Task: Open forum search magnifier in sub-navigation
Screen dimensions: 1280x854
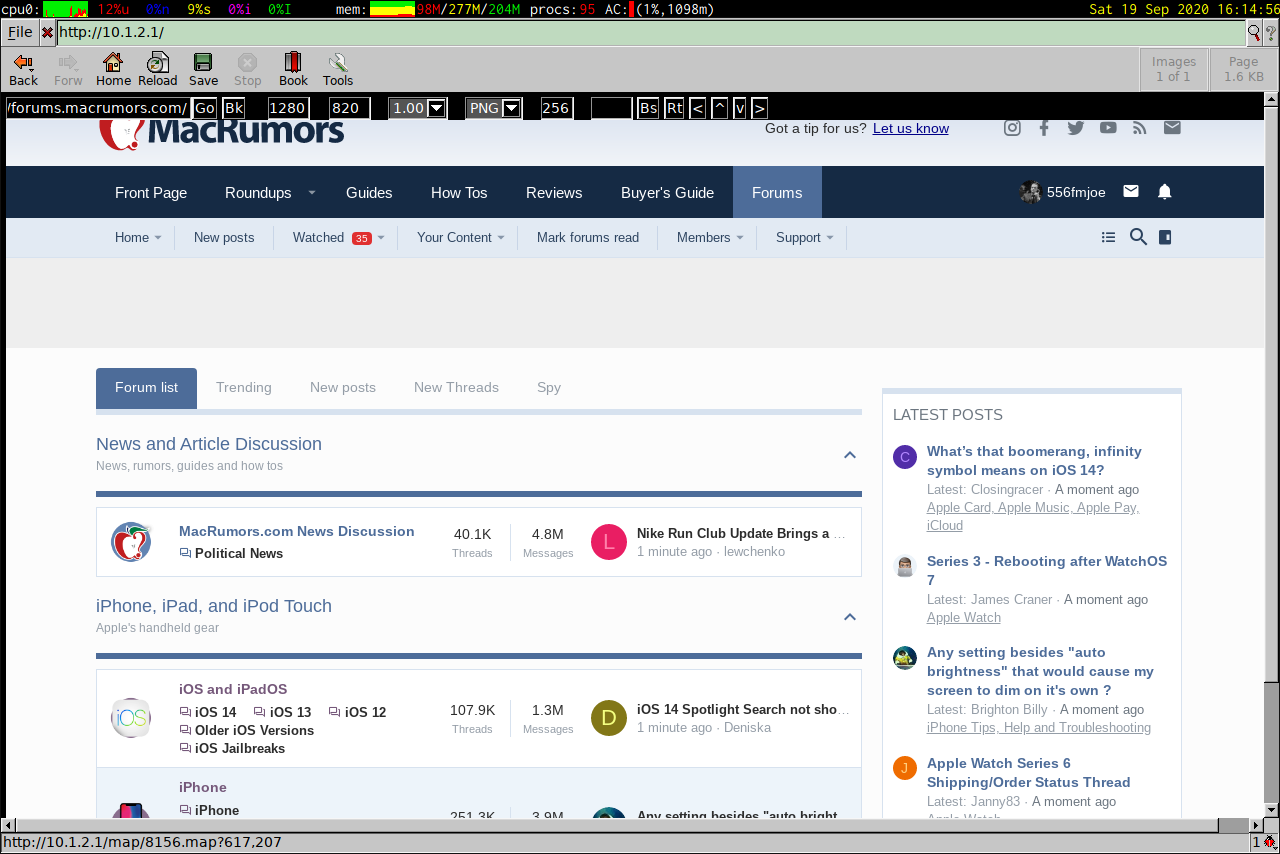Action: tap(1138, 237)
